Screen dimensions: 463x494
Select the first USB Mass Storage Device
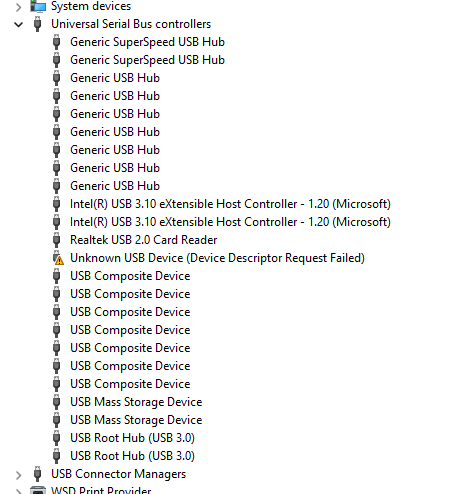click(x=136, y=402)
